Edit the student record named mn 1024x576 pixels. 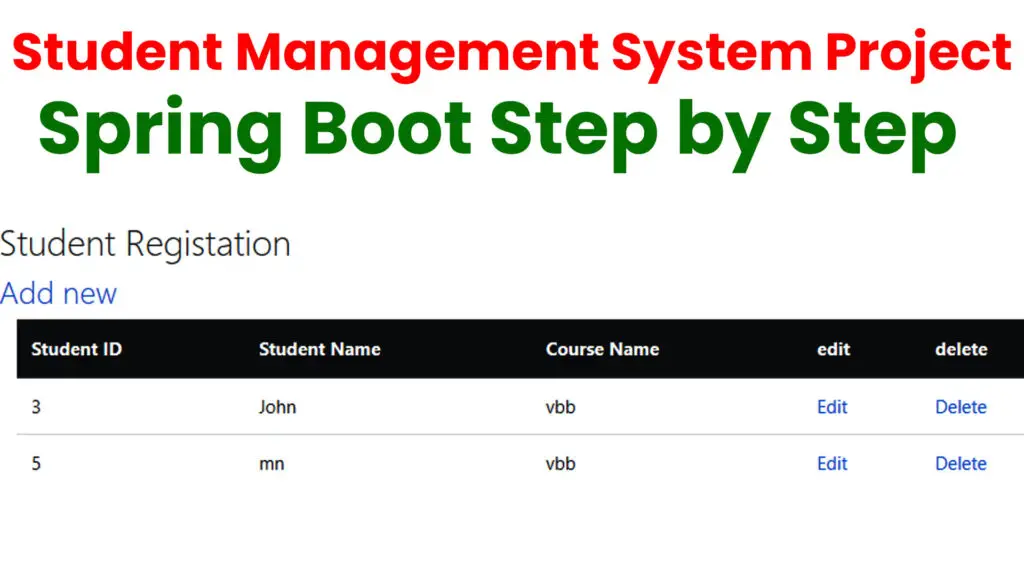(832, 463)
